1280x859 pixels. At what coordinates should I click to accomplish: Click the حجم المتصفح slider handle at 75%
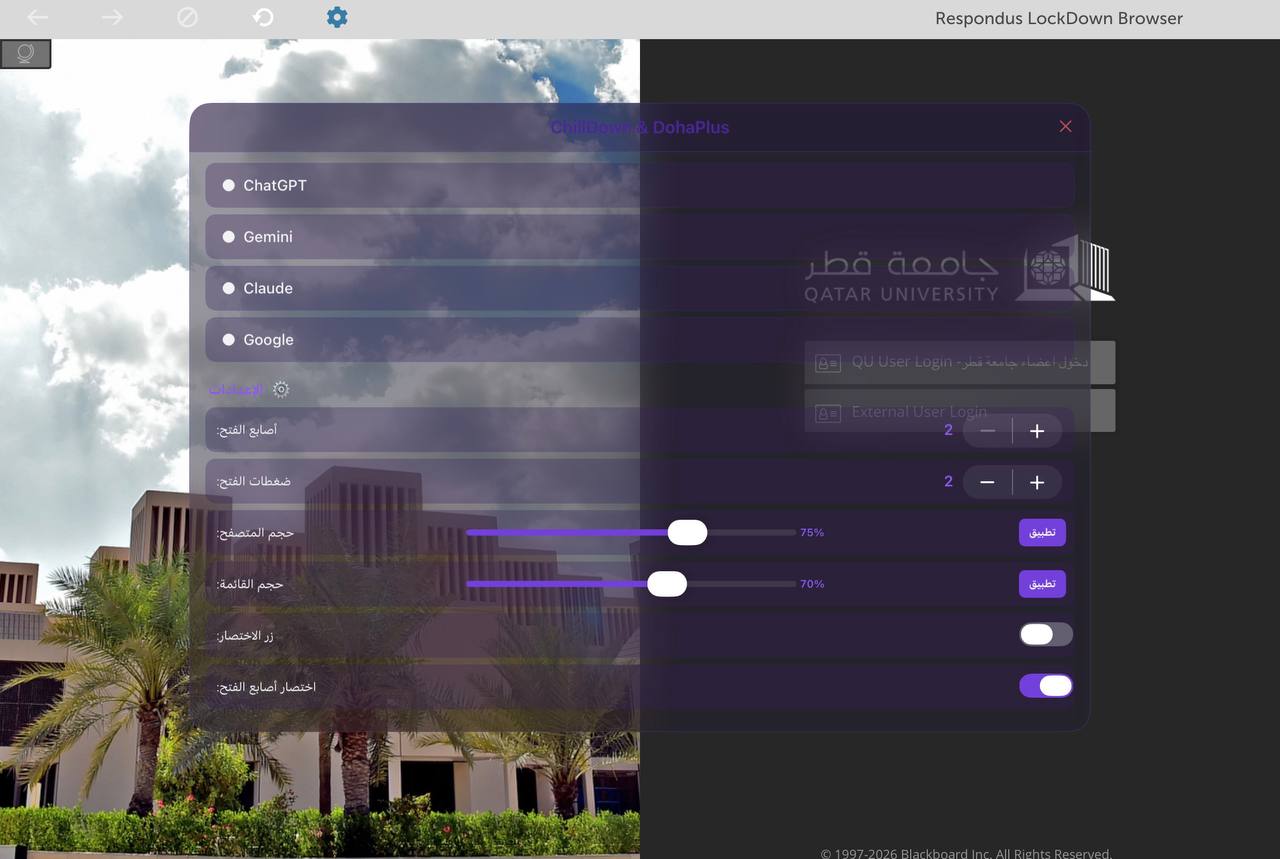687,533
